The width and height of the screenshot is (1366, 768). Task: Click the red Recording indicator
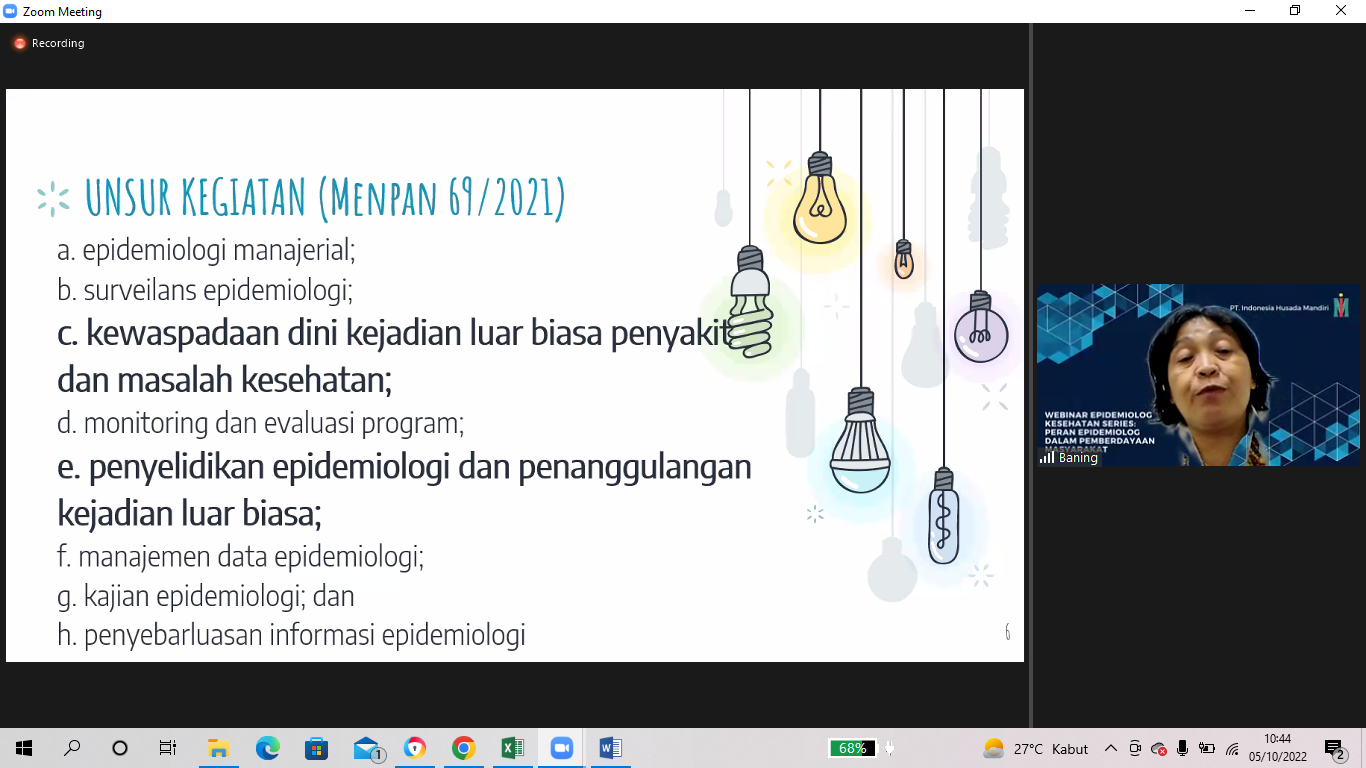pyautogui.click(x=49, y=43)
